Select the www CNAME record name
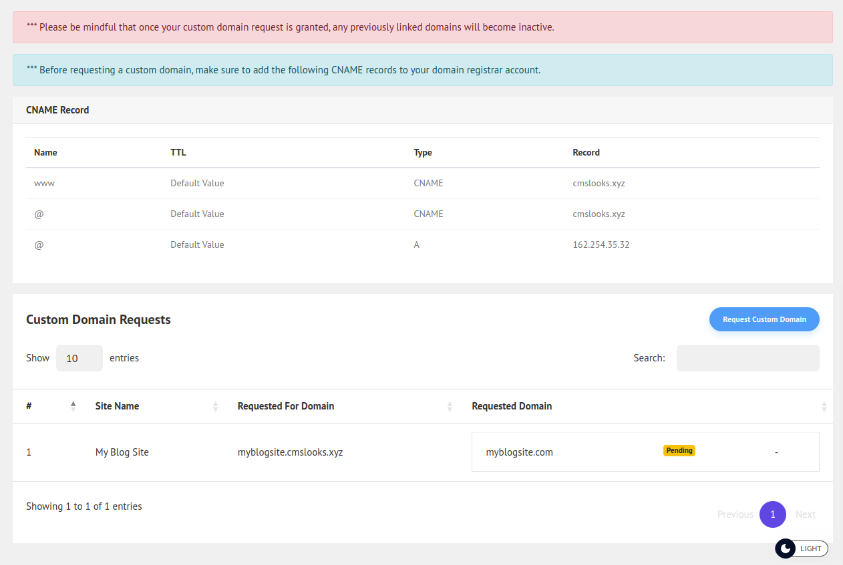The image size is (843, 565). 43,184
